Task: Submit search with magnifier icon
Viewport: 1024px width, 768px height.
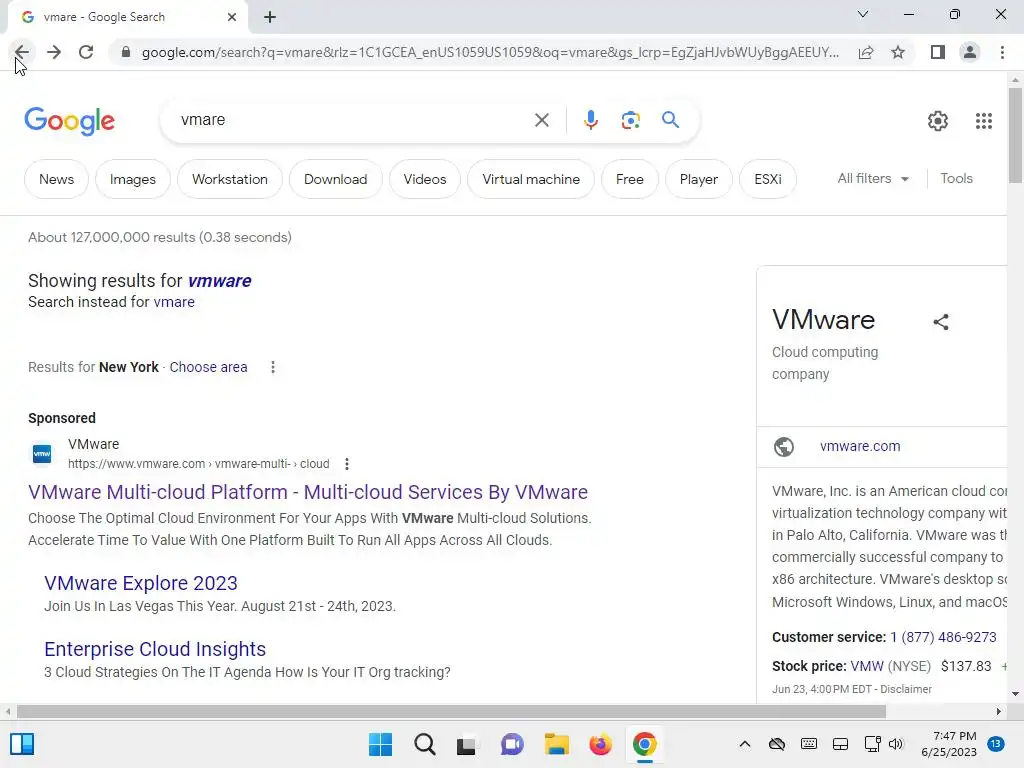Action: click(670, 120)
